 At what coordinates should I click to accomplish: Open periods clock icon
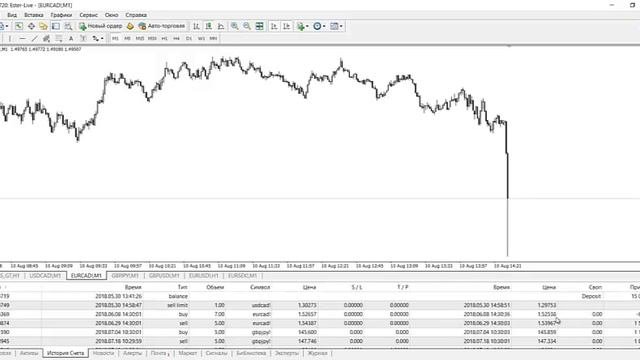[x=317, y=26]
